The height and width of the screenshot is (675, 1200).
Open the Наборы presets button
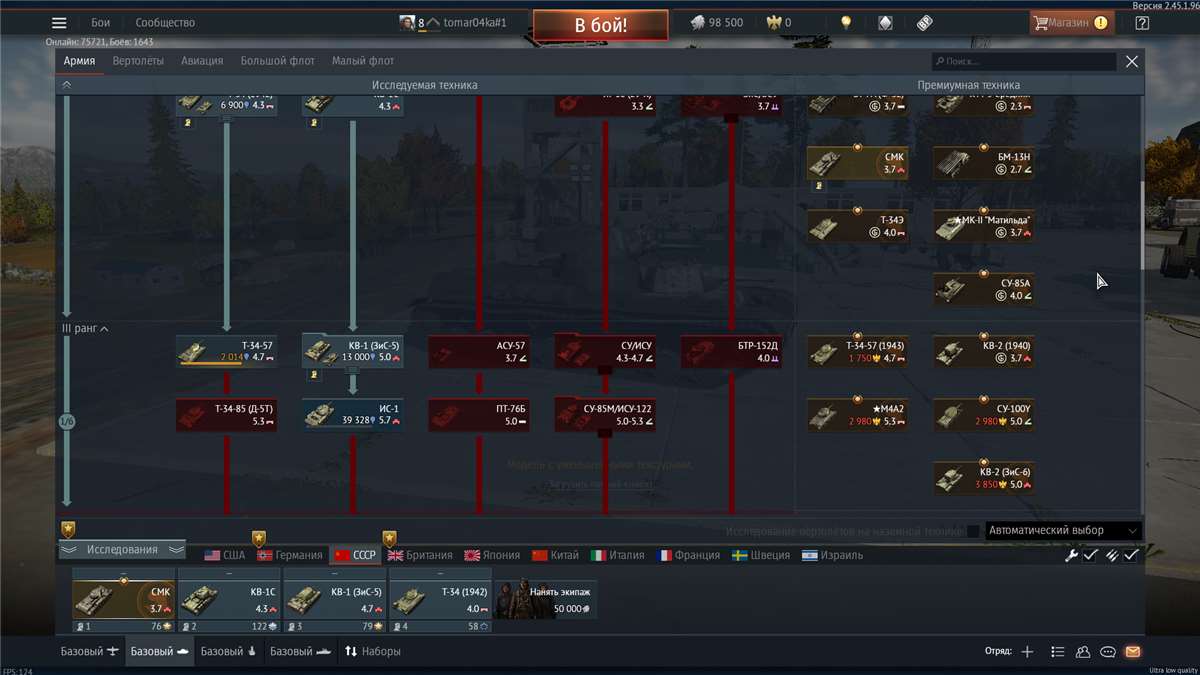[373, 651]
